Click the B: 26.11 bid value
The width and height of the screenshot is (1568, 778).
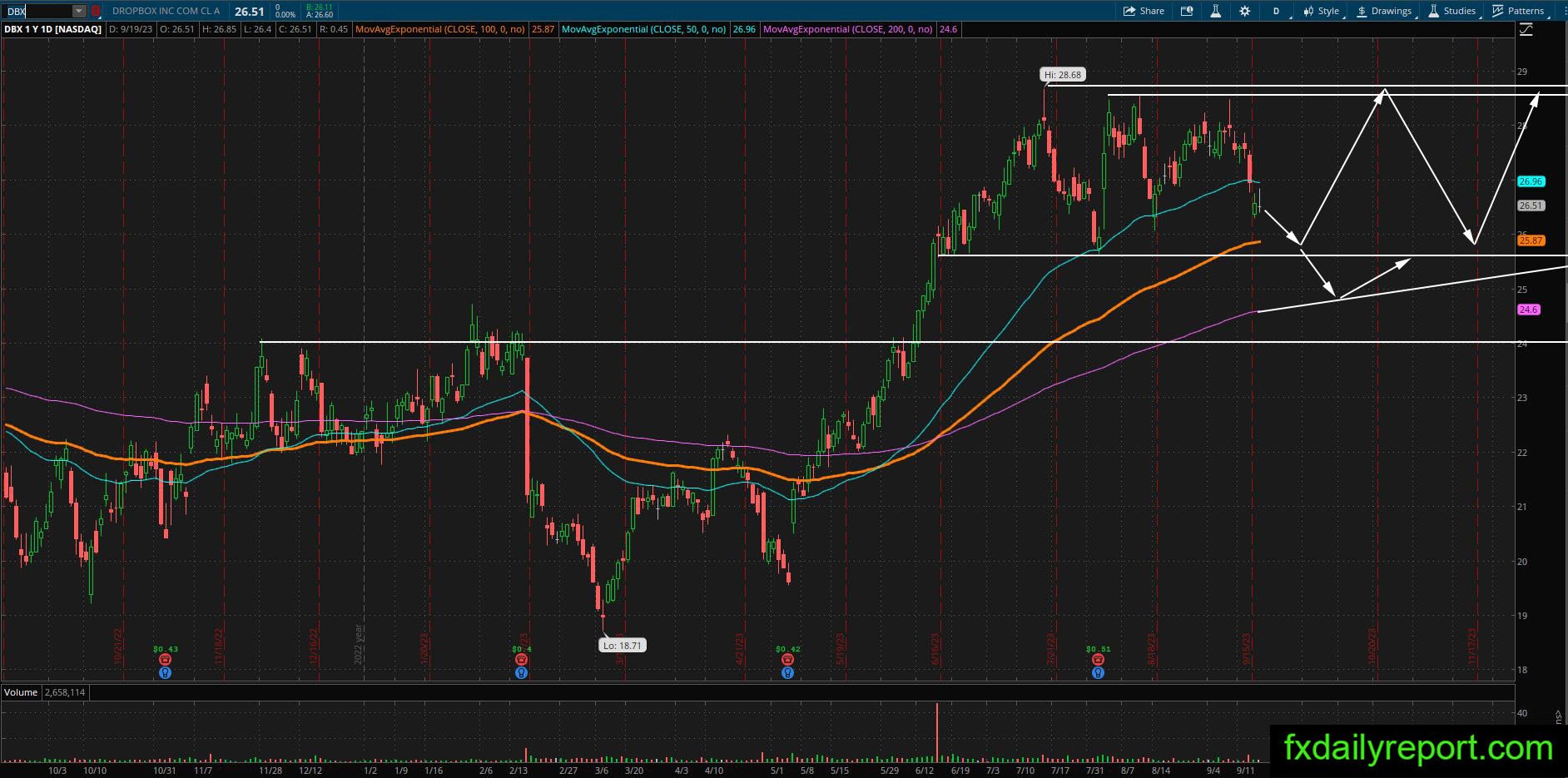click(319, 7)
